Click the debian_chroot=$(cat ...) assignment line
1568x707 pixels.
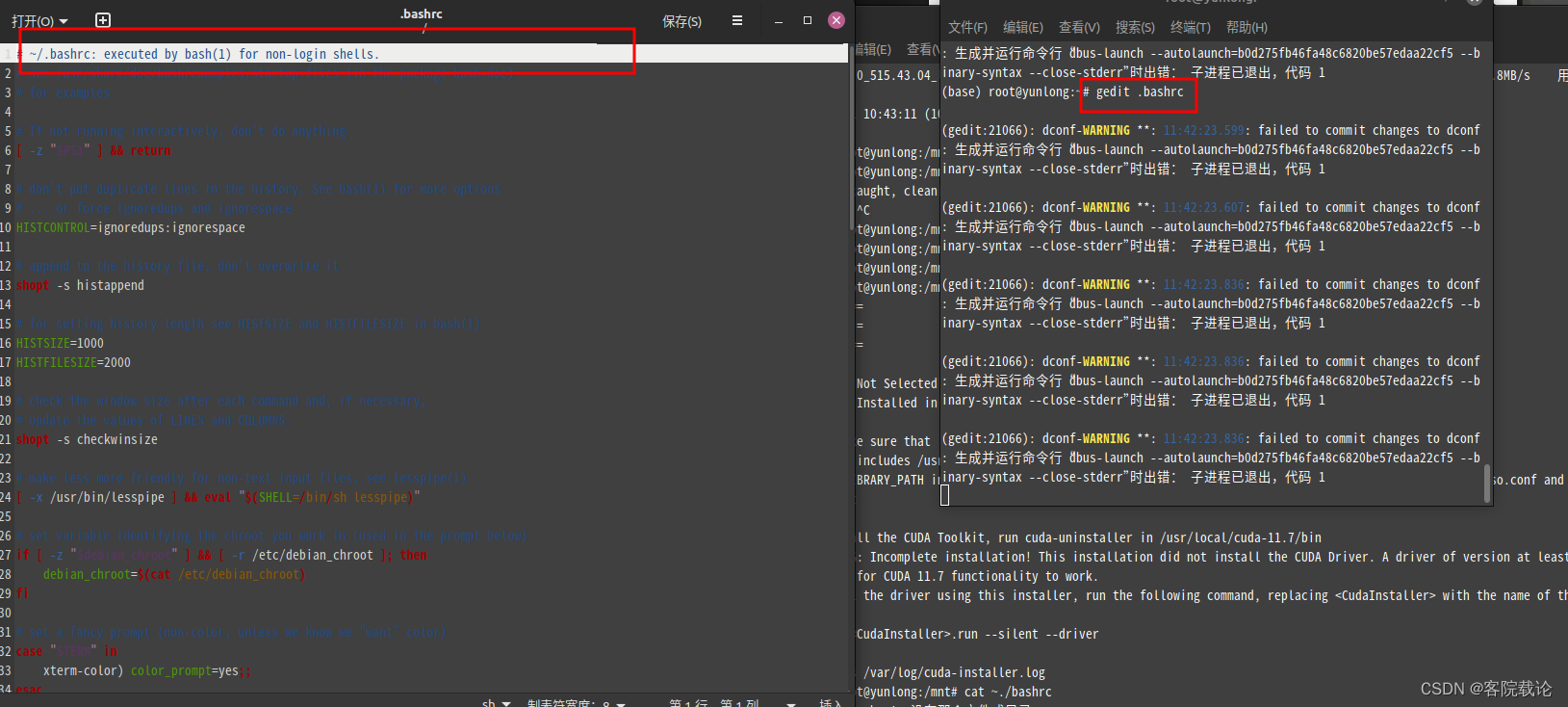pos(174,574)
